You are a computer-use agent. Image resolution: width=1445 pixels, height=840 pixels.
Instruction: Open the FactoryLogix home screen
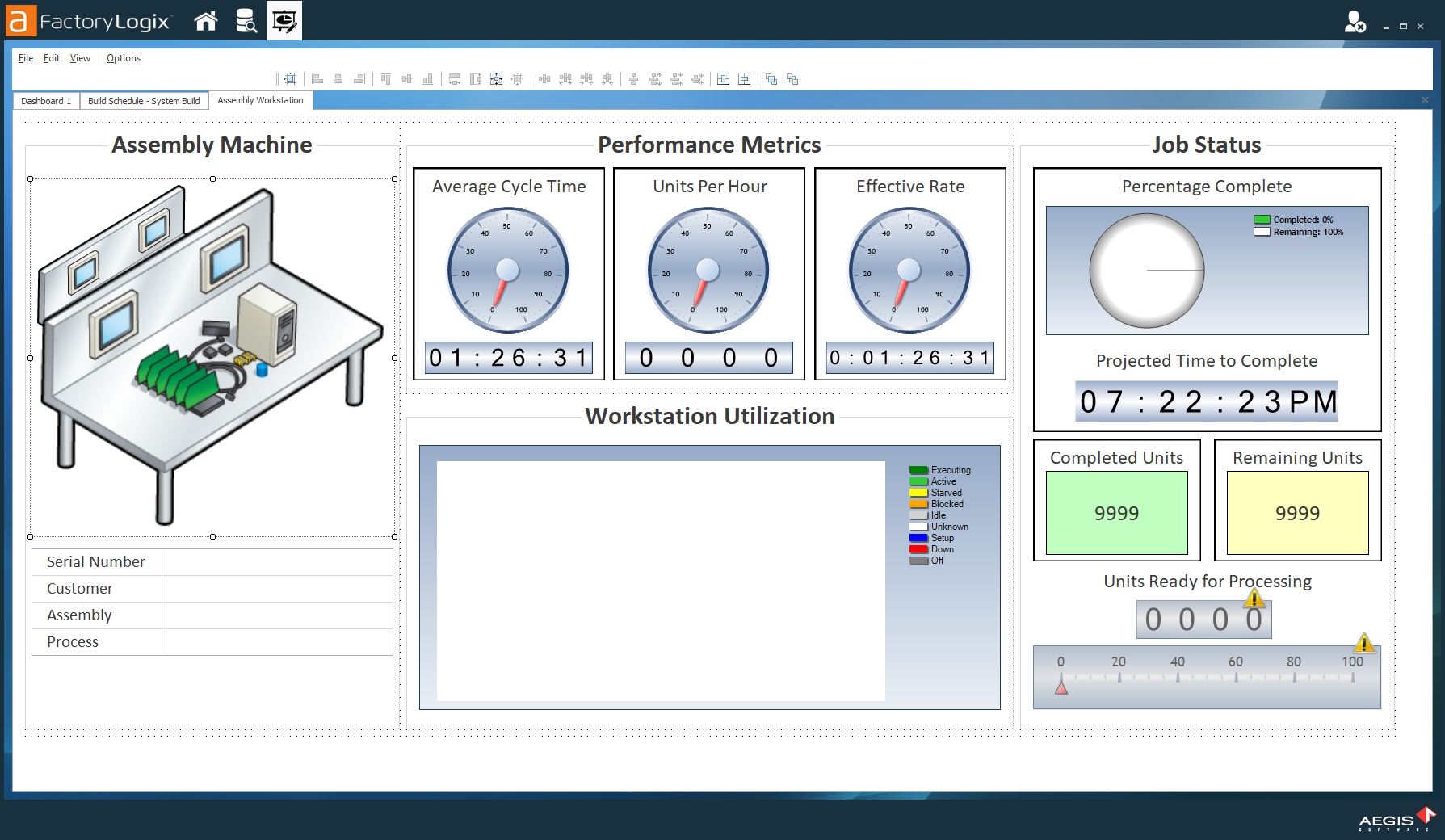click(x=206, y=21)
